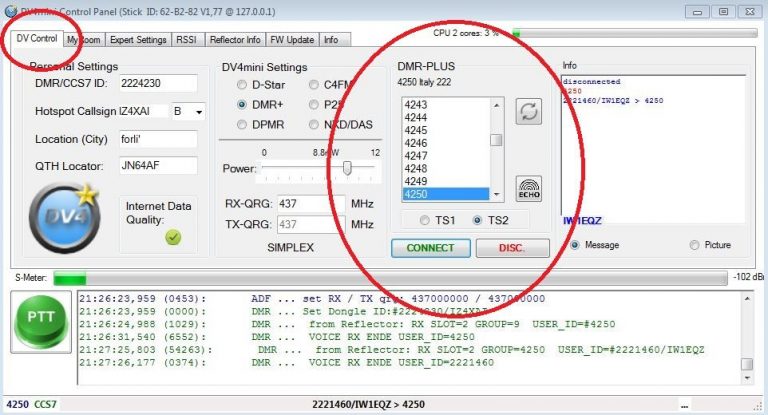Select reflector 4247 in the list
The height and width of the screenshot is (415, 768).
[x=446, y=155]
